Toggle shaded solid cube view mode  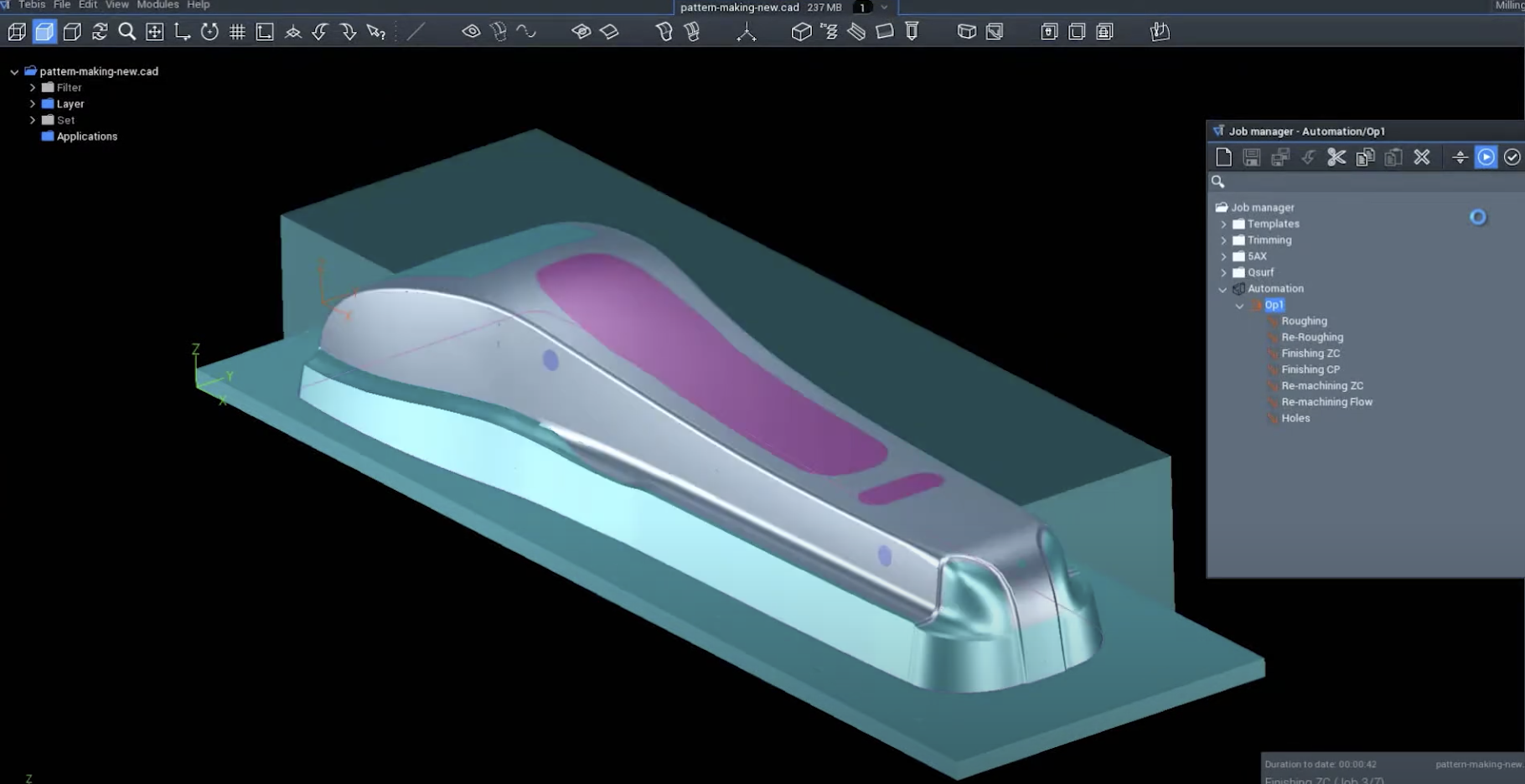click(44, 32)
